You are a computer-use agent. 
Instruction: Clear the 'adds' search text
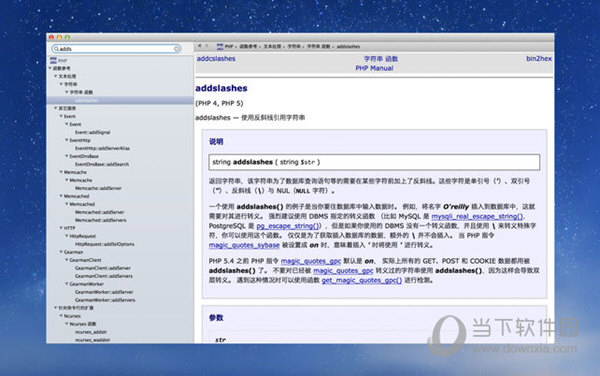point(176,49)
